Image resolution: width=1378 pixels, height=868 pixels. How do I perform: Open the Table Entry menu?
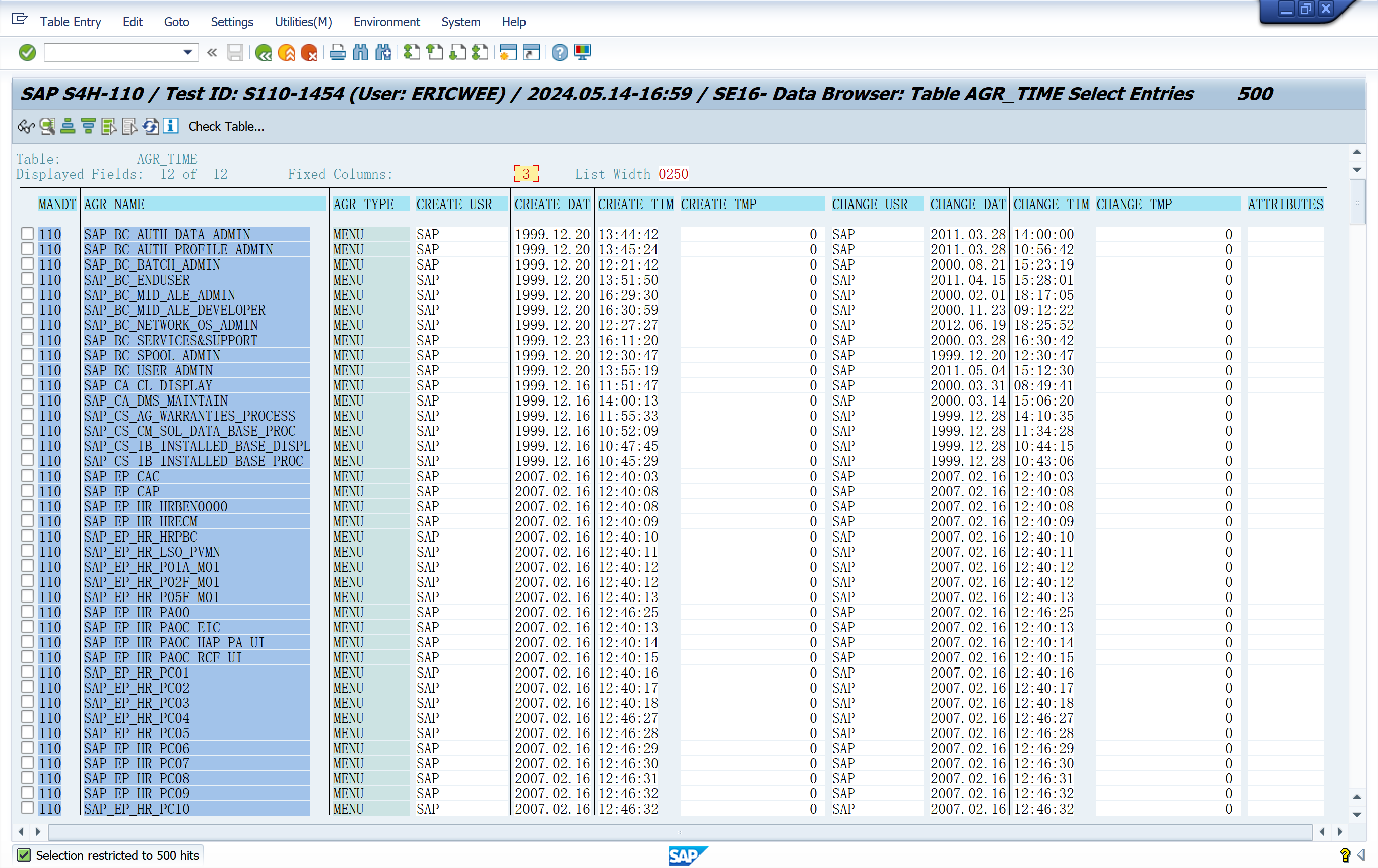tap(70, 22)
